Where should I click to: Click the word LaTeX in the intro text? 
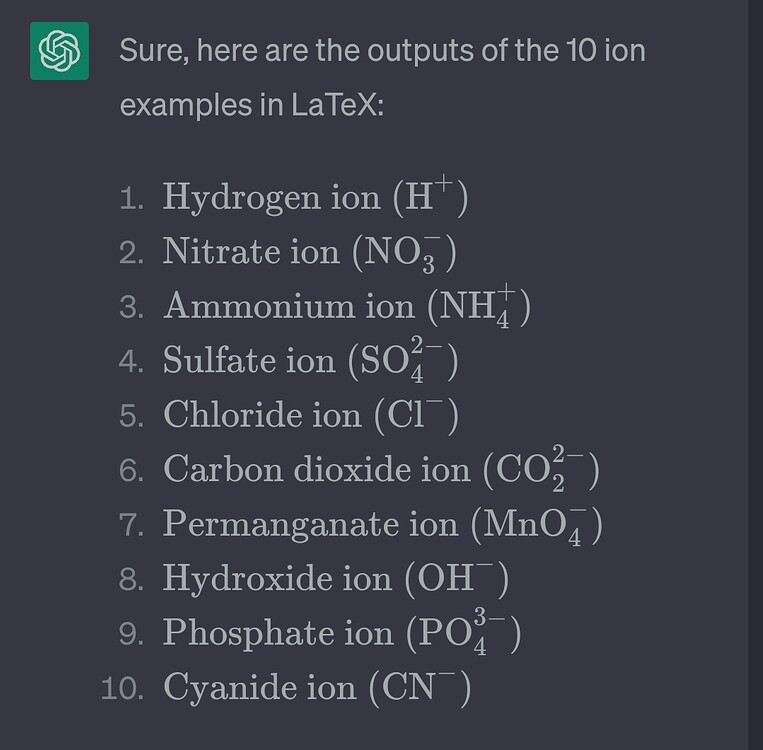pyautogui.click(x=333, y=104)
